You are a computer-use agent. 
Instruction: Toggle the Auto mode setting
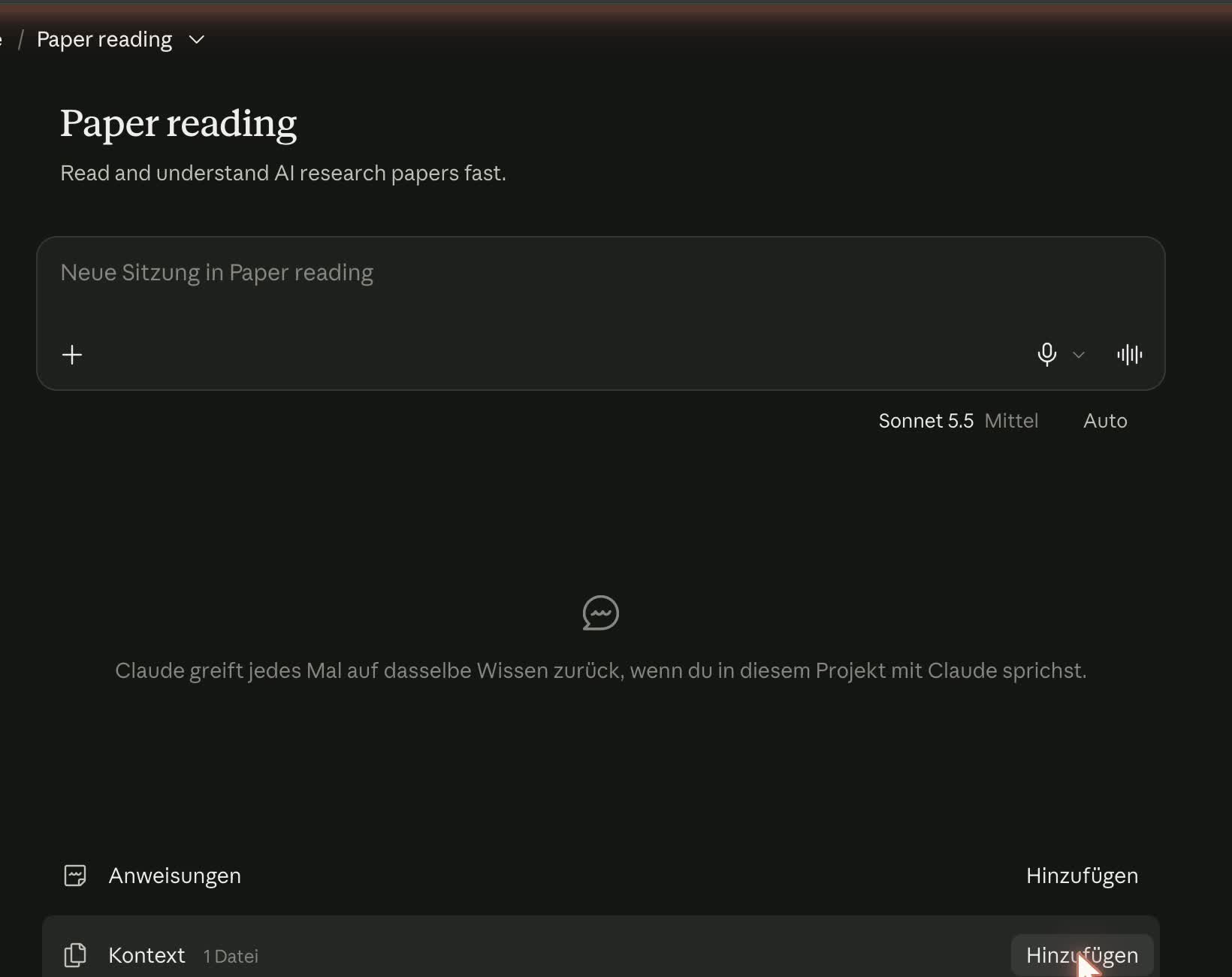(x=1105, y=421)
